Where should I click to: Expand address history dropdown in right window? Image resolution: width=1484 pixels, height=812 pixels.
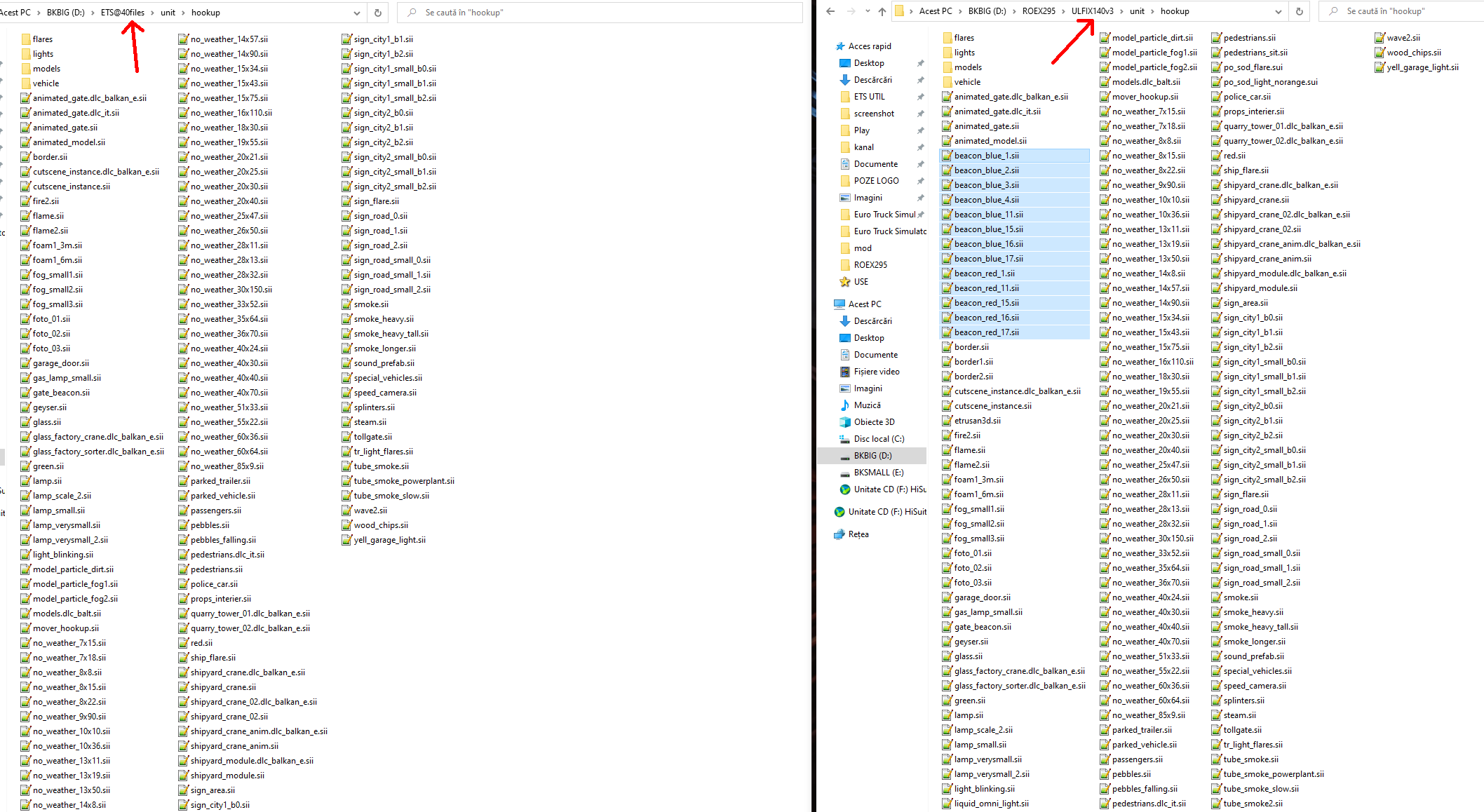1279,11
